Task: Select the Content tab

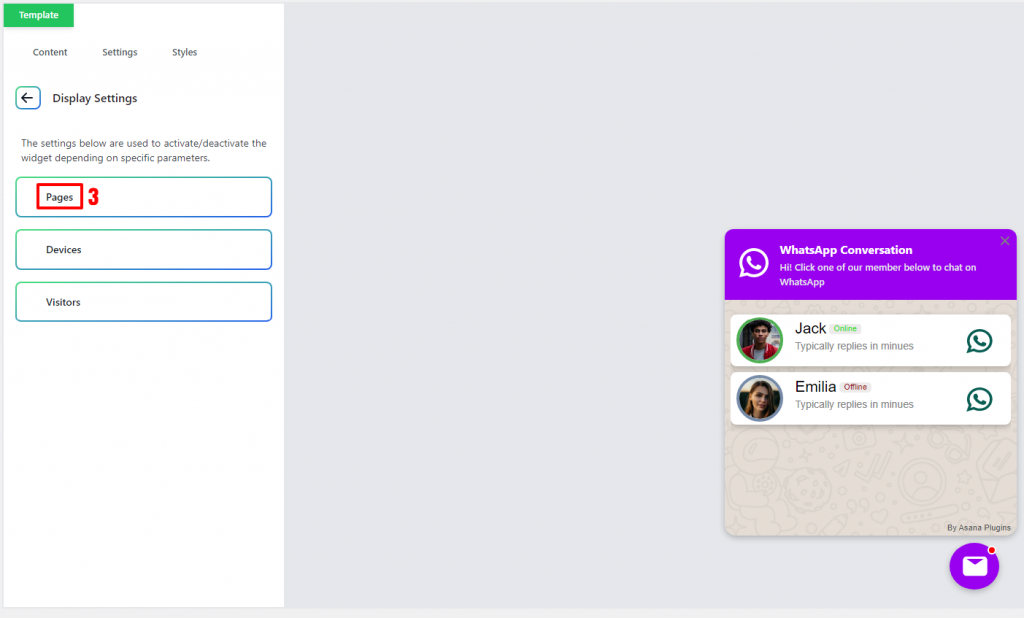Action: 50,52
